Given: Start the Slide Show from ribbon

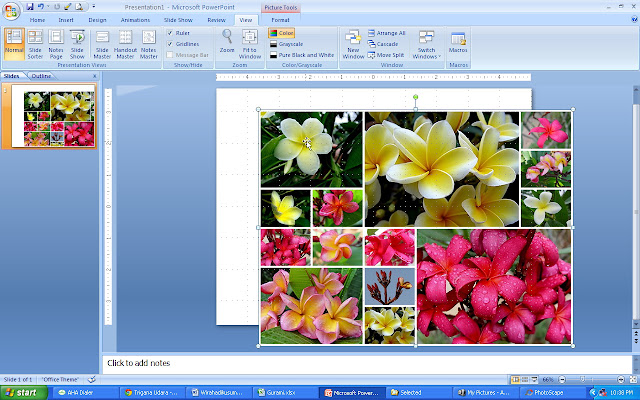Looking at the screenshot, I should (77, 44).
